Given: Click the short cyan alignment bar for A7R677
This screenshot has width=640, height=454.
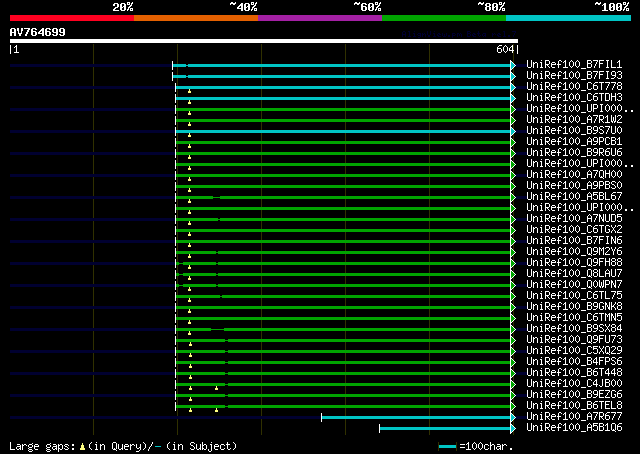Looking at the screenshot, I should click(x=416, y=418).
